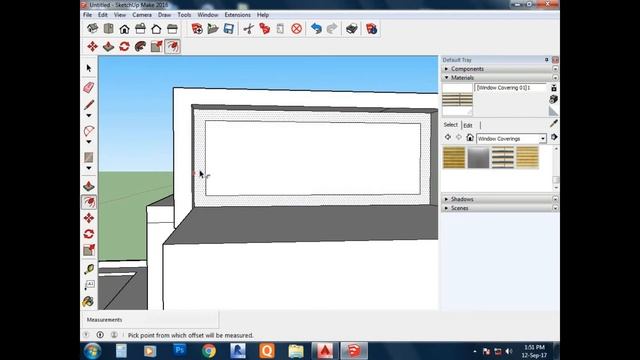Undo last action with blue arrow

tap(316, 29)
